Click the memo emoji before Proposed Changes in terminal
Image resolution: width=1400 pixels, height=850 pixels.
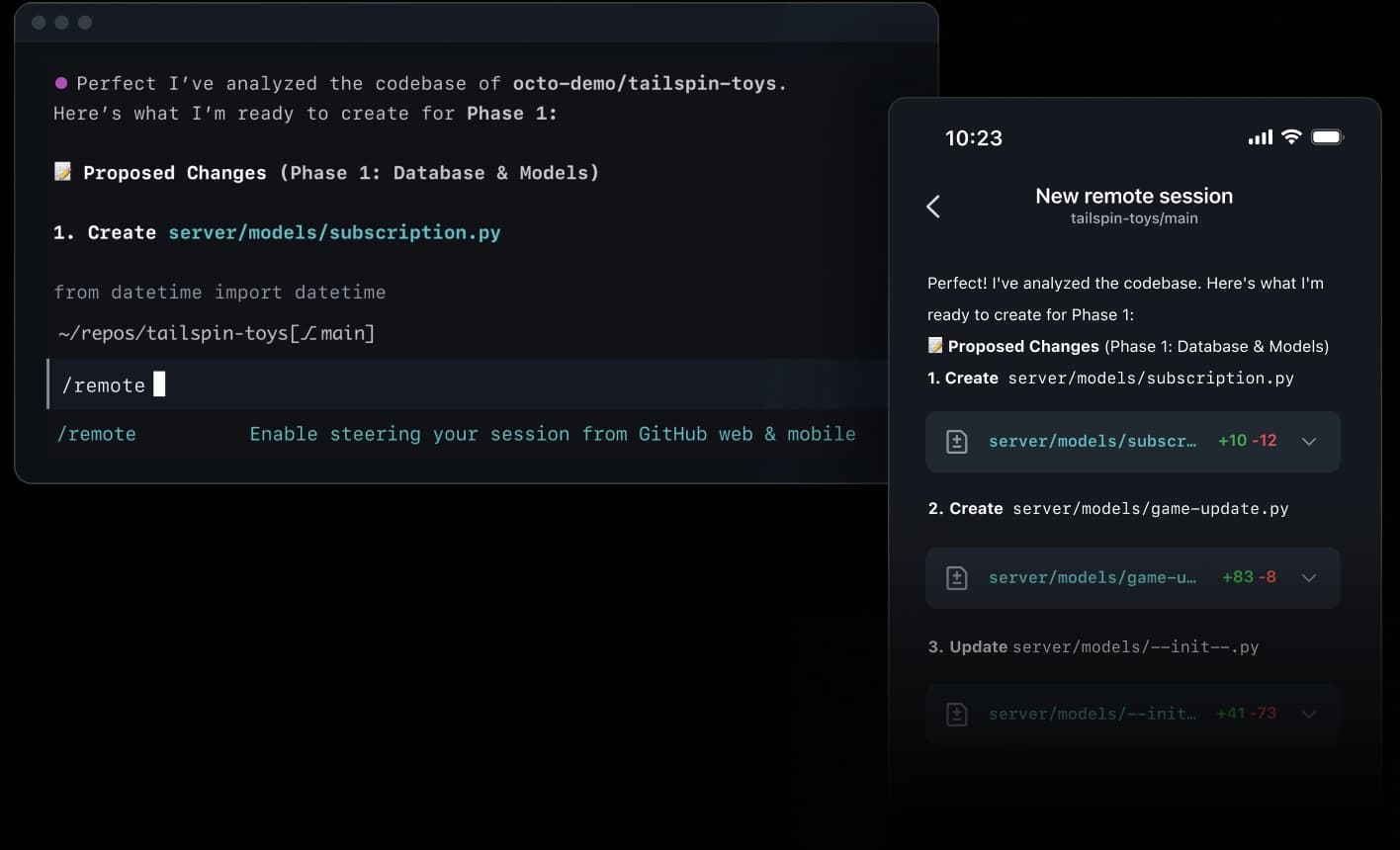pos(62,172)
